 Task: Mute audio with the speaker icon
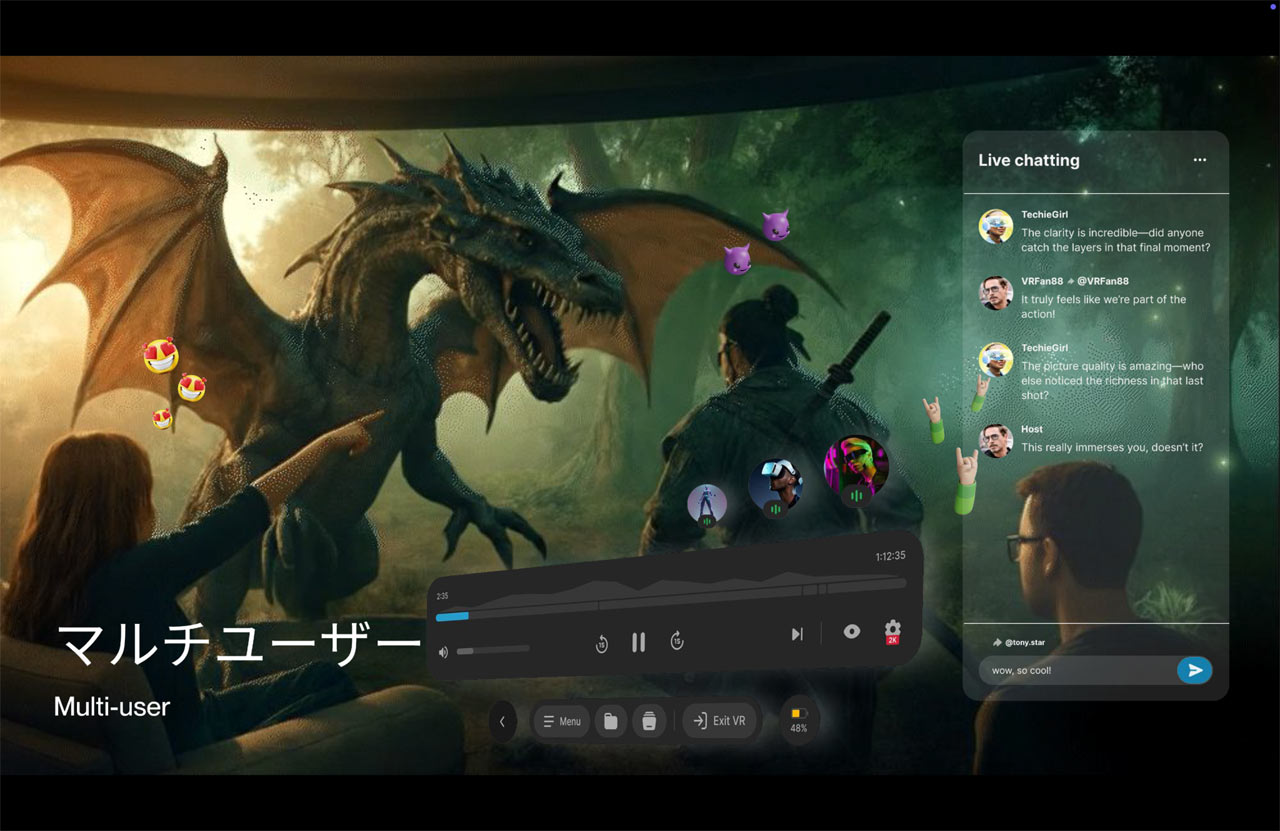pos(443,652)
